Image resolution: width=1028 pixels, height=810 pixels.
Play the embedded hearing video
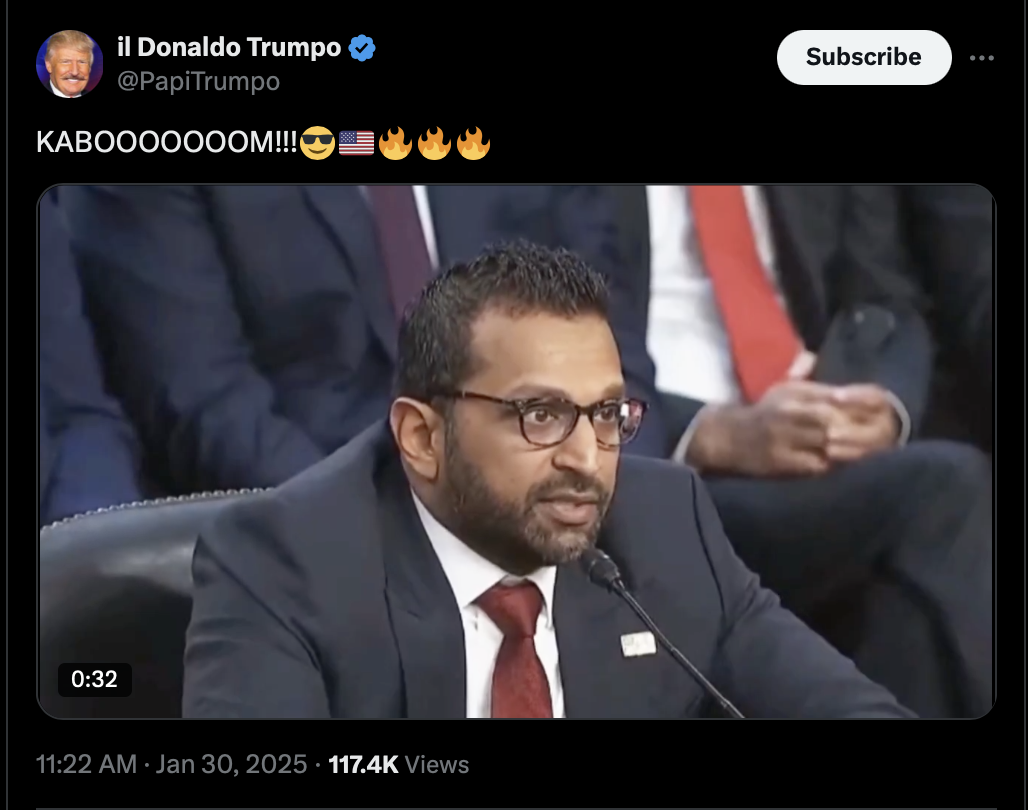point(517,451)
